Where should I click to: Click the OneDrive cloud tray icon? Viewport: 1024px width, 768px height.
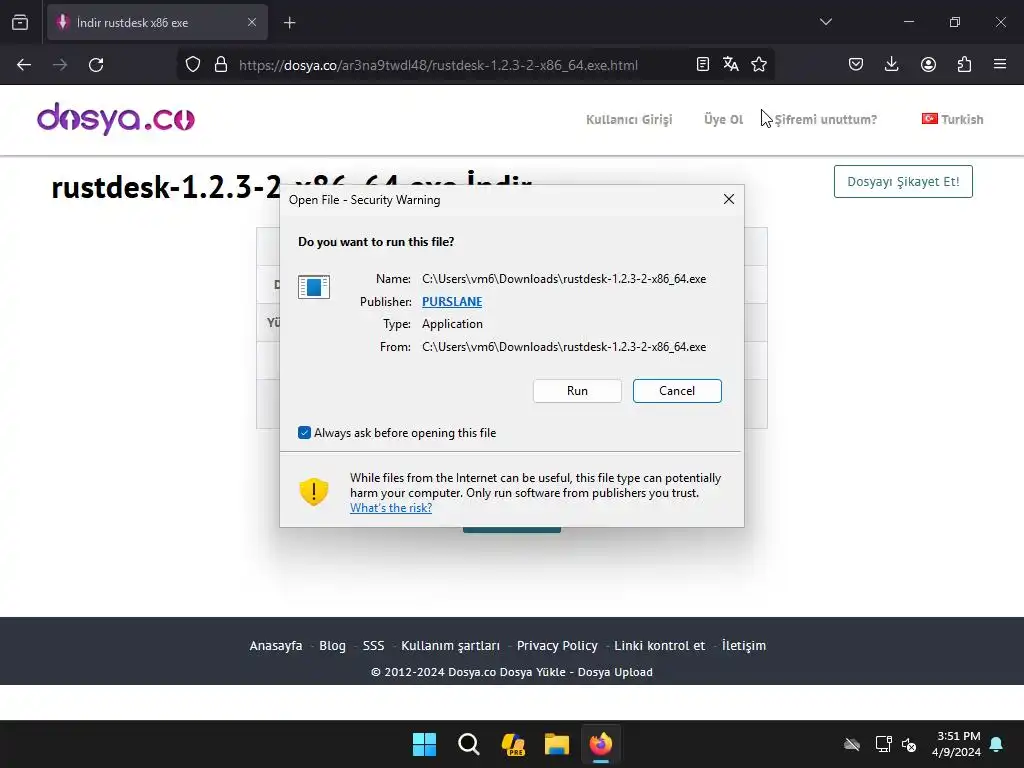[x=852, y=744]
